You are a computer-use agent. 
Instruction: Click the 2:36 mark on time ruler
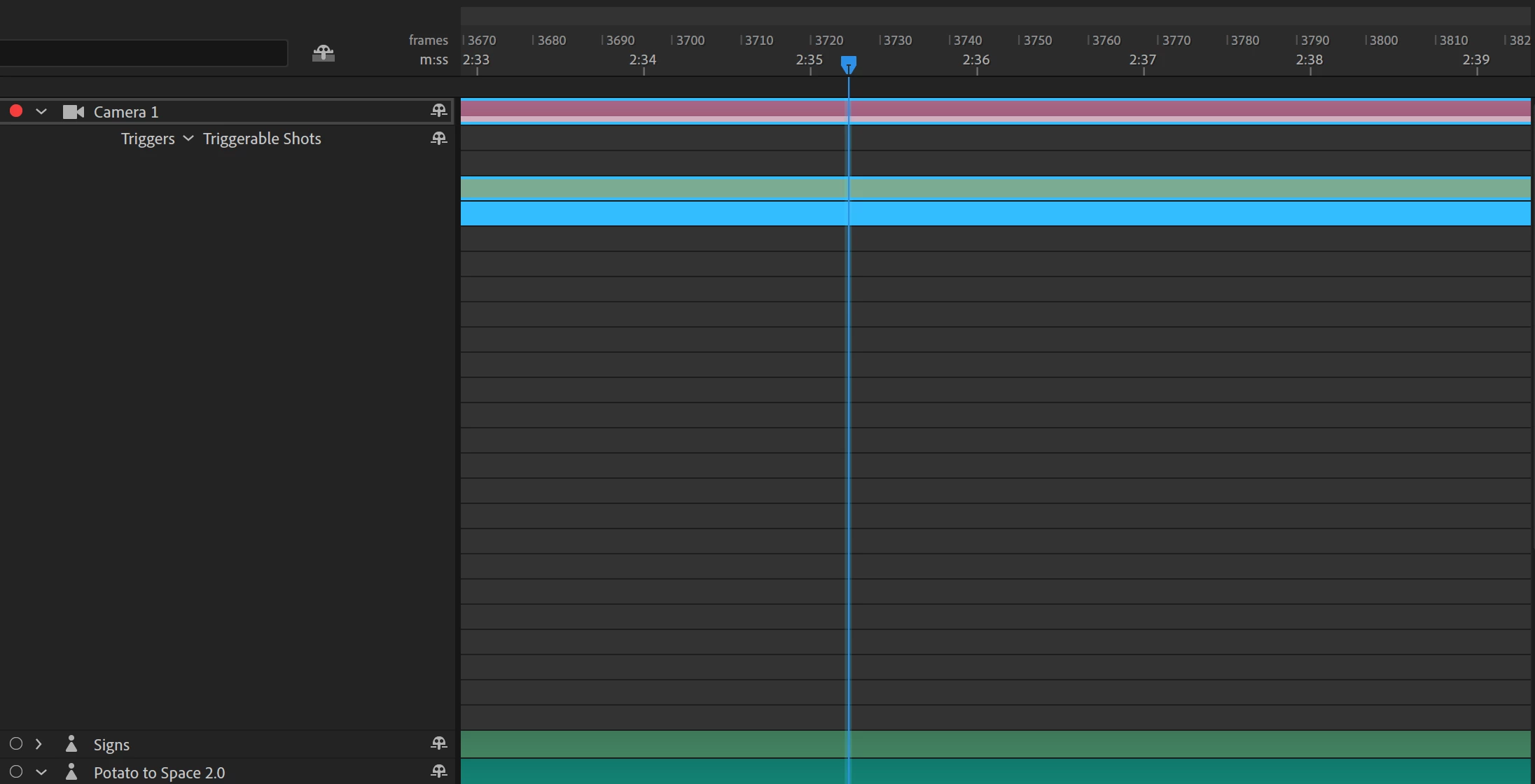click(976, 61)
